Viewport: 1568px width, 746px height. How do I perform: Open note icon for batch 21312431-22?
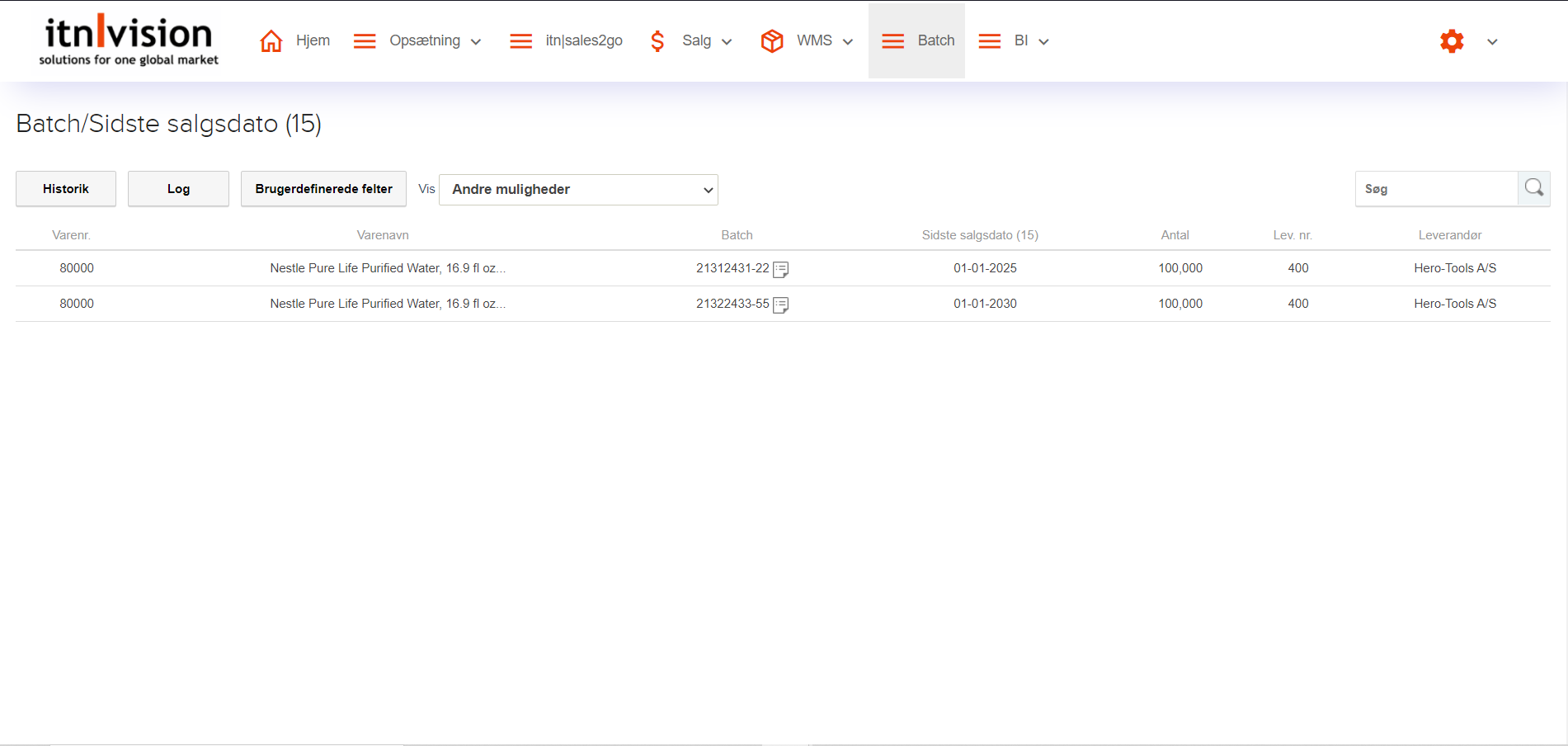click(781, 269)
